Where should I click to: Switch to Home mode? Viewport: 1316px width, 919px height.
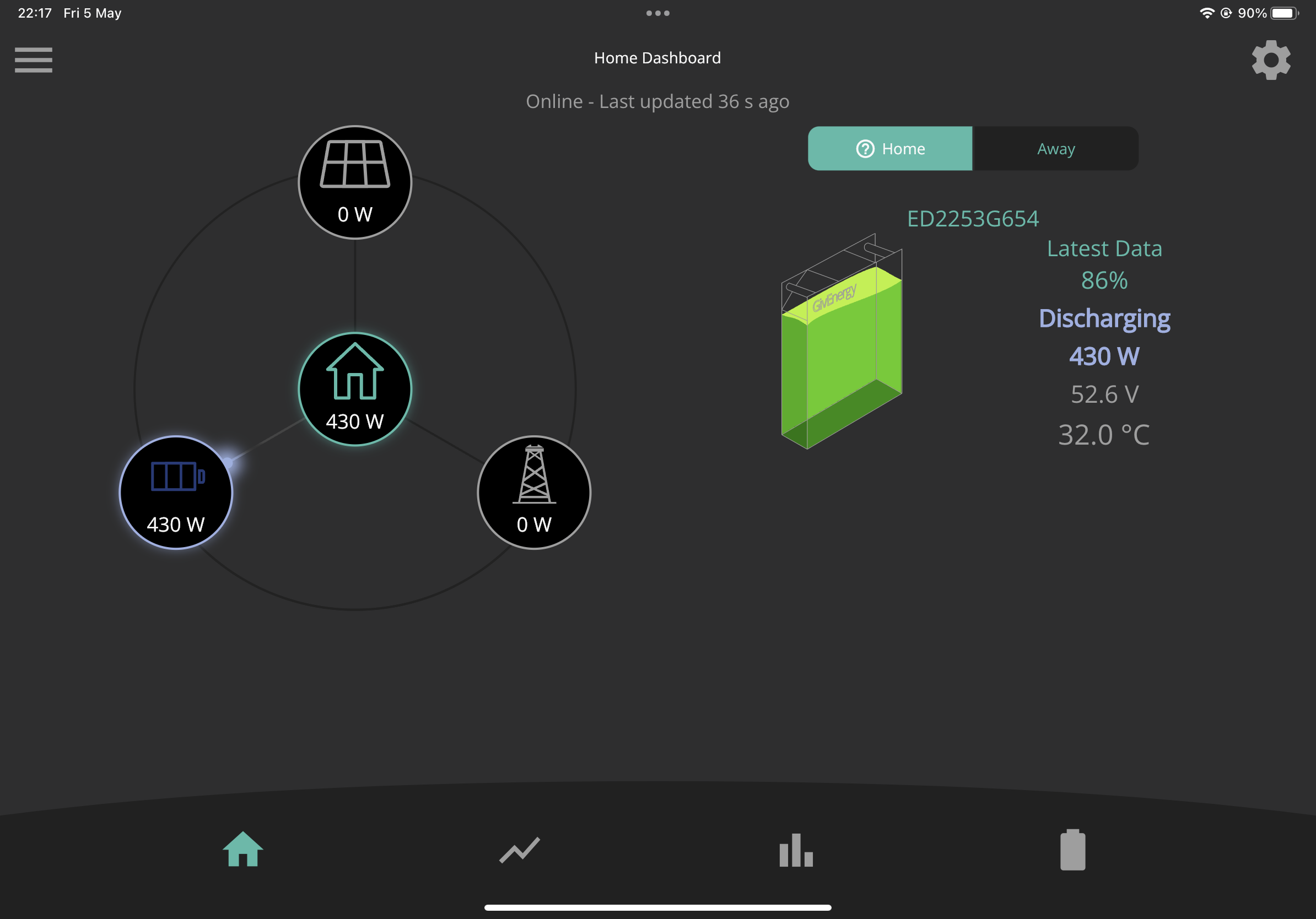pos(889,148)
